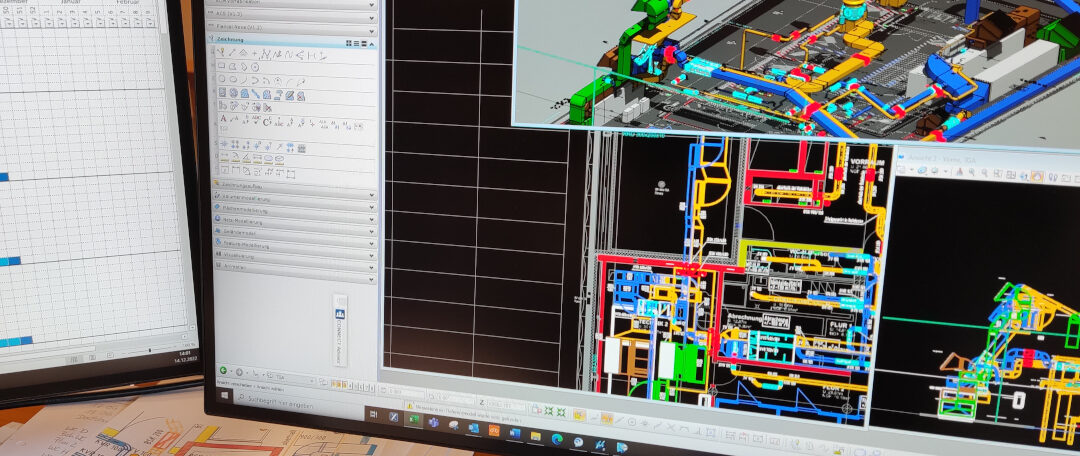The height and width of the screenshot is (456, 1080).
Task: Open the CONNECT Advisor side tab
Action: coord(340,331)
